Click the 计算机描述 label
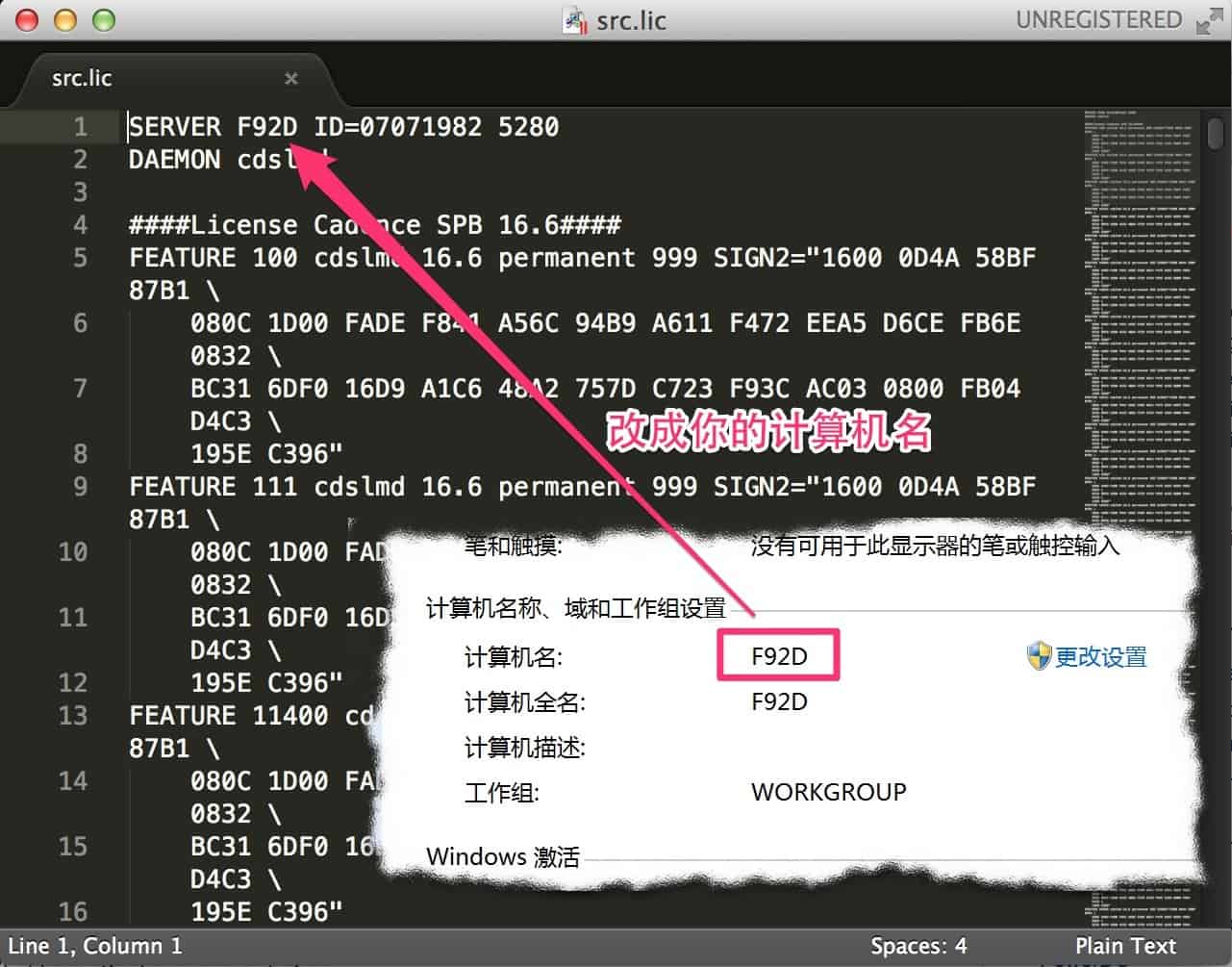 point(525,748)
